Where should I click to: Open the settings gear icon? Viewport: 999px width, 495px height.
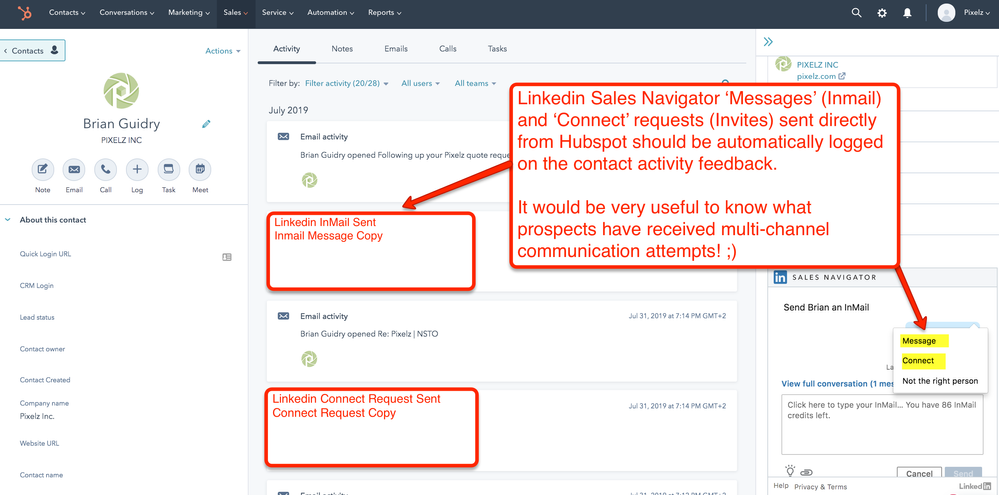pos(882,13)
